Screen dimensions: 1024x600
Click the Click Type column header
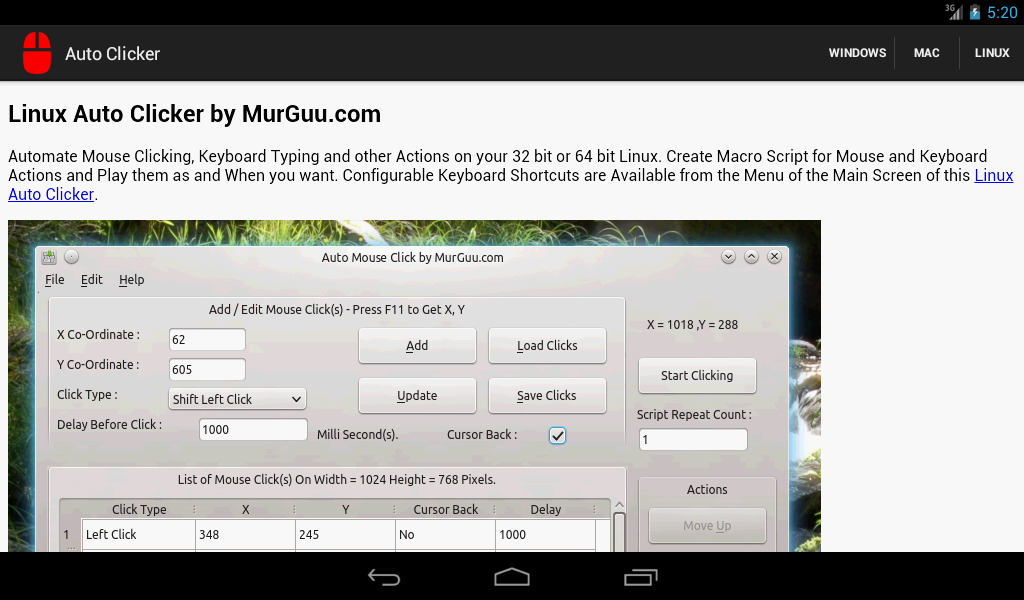click(x=138, y=509)
